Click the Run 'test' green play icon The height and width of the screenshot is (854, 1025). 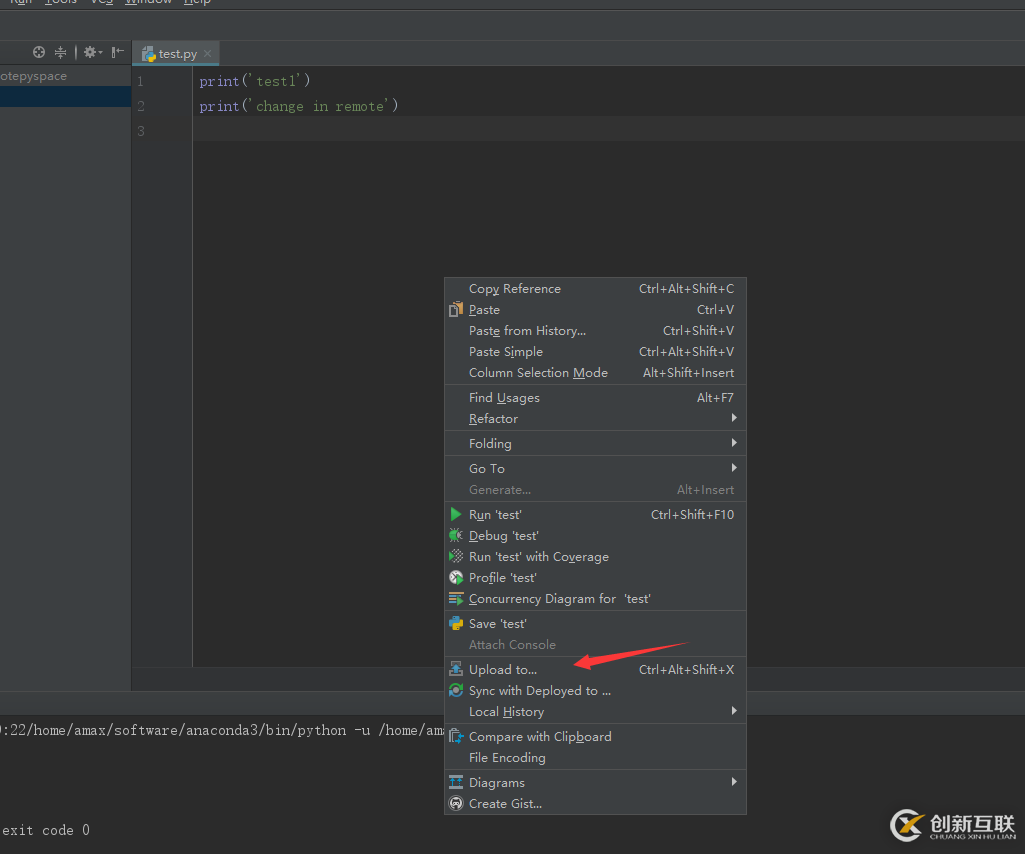click(456, 515)
